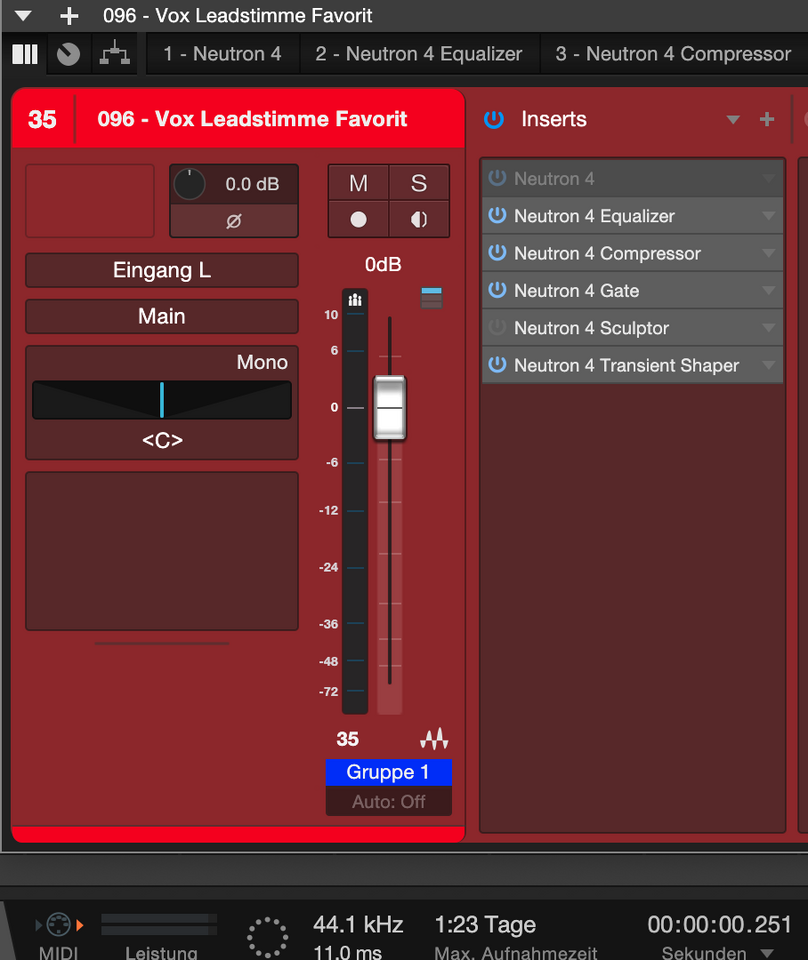Click the circular dotted activity indicator

tap(267, 937)
